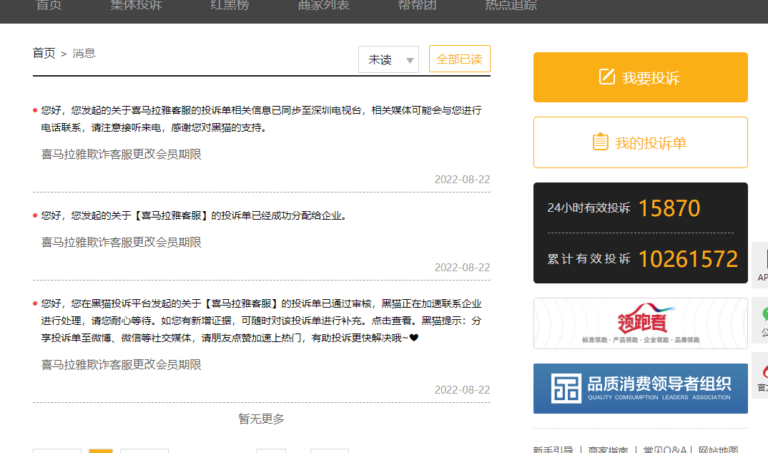Click the 首页 breadcrumb link
768x453 pixels.
coord(44,53)
